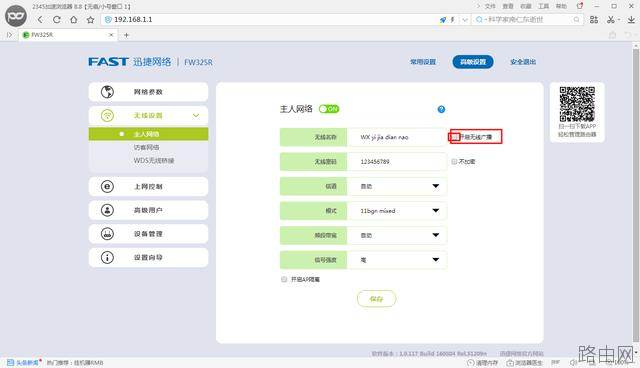
Task: Click the wireless name field WX ji jia dian nao
Action: 397,137
